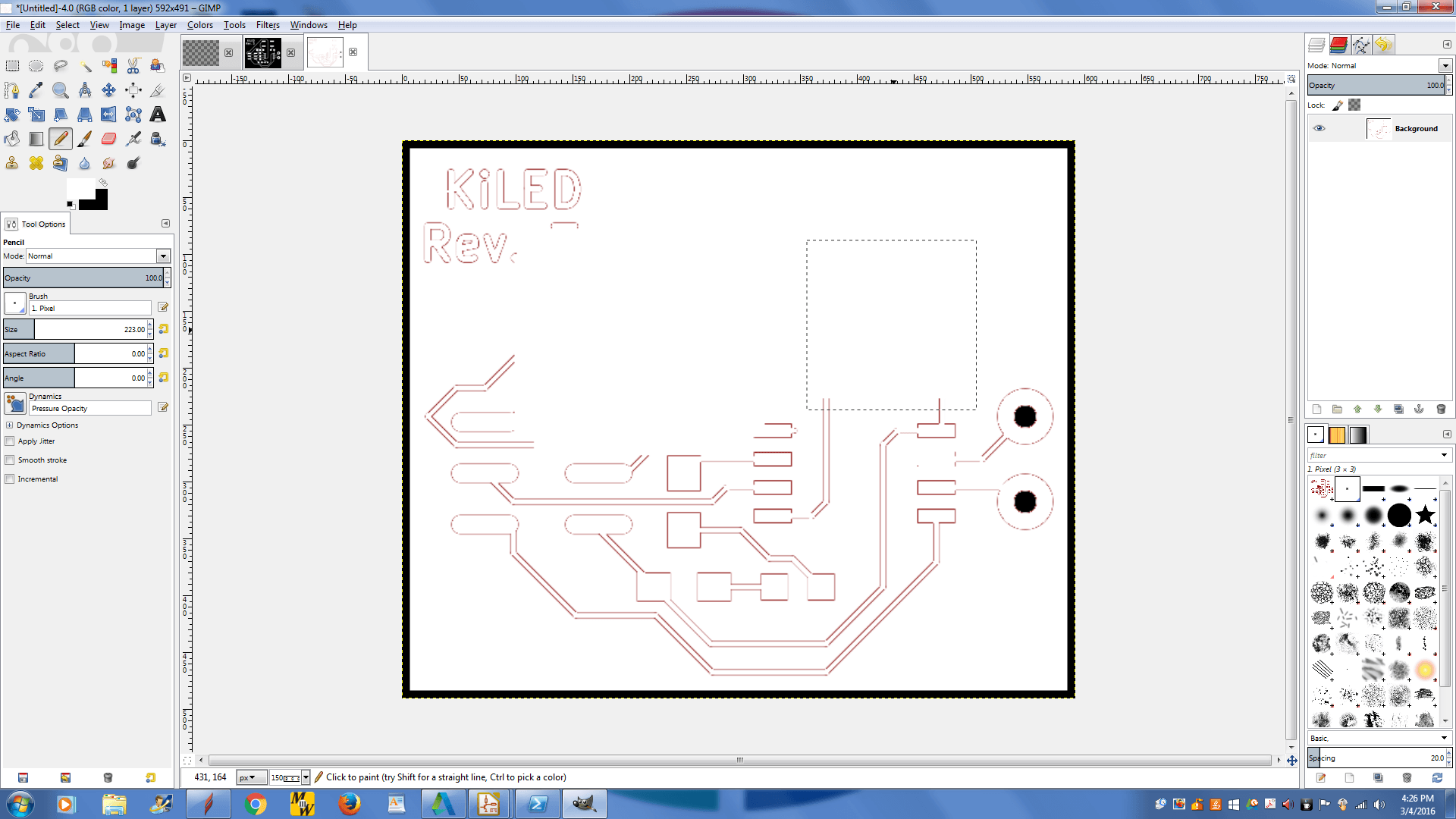Viewport: 1456px width, 819px height.
Task: Open the Basic brush tag dropdown
Action: [x=1444, y=738]
